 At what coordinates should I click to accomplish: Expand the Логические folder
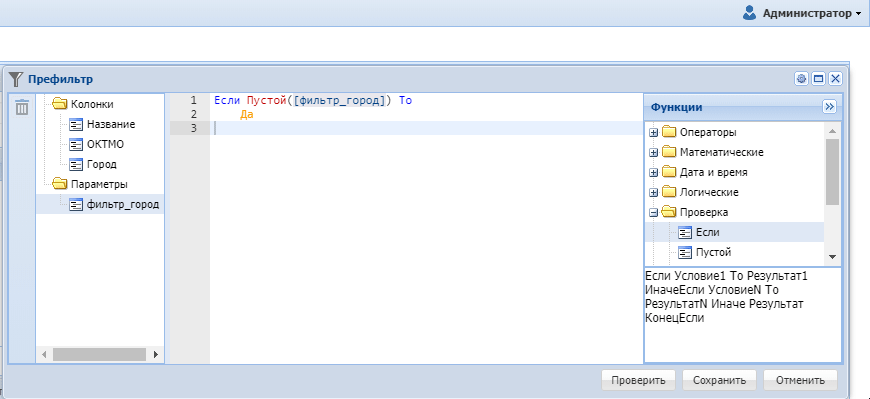coord(654,193)
